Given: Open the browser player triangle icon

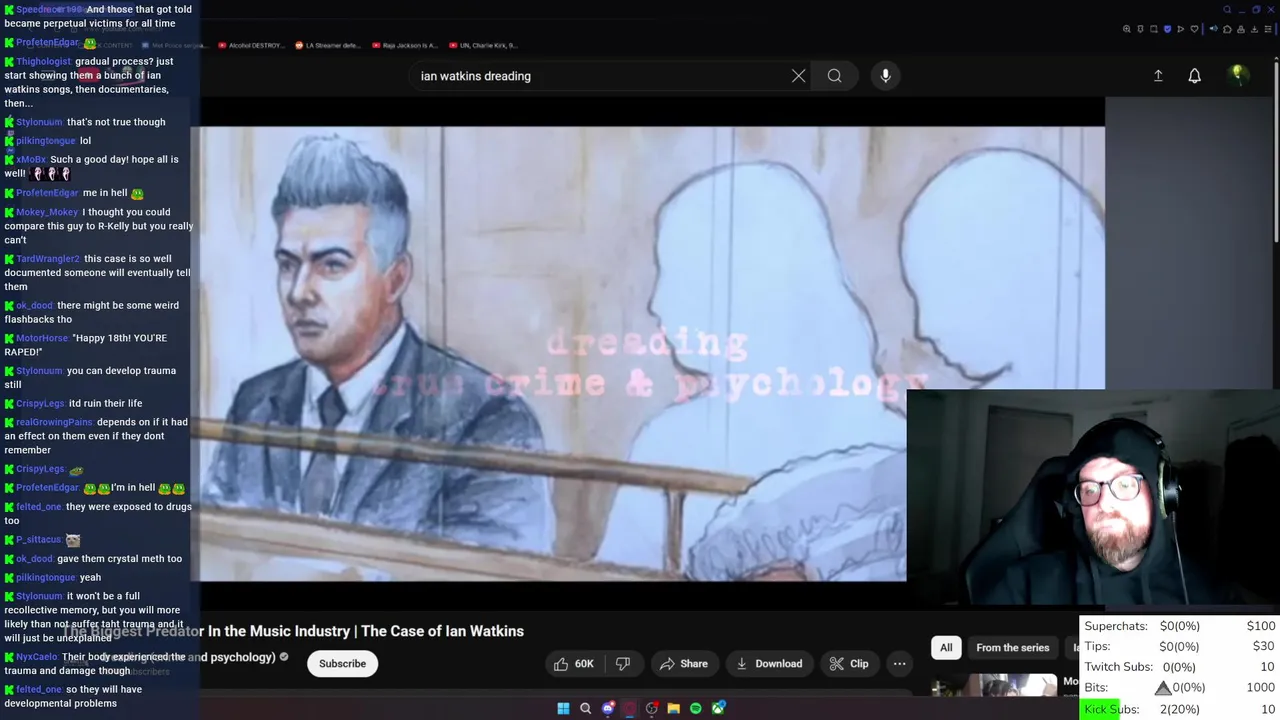Looking at the screenshot, I should [1181, 29].
